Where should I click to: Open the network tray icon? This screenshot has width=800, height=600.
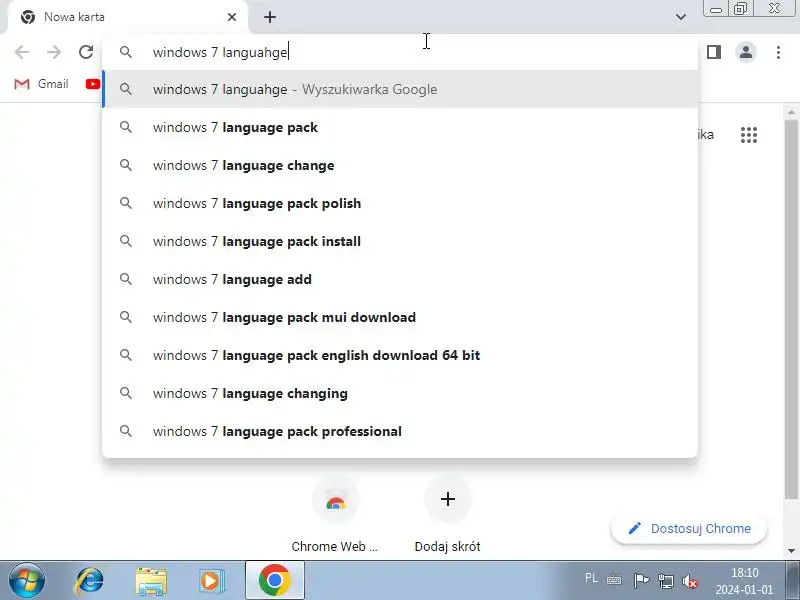(x=666, y=581)
